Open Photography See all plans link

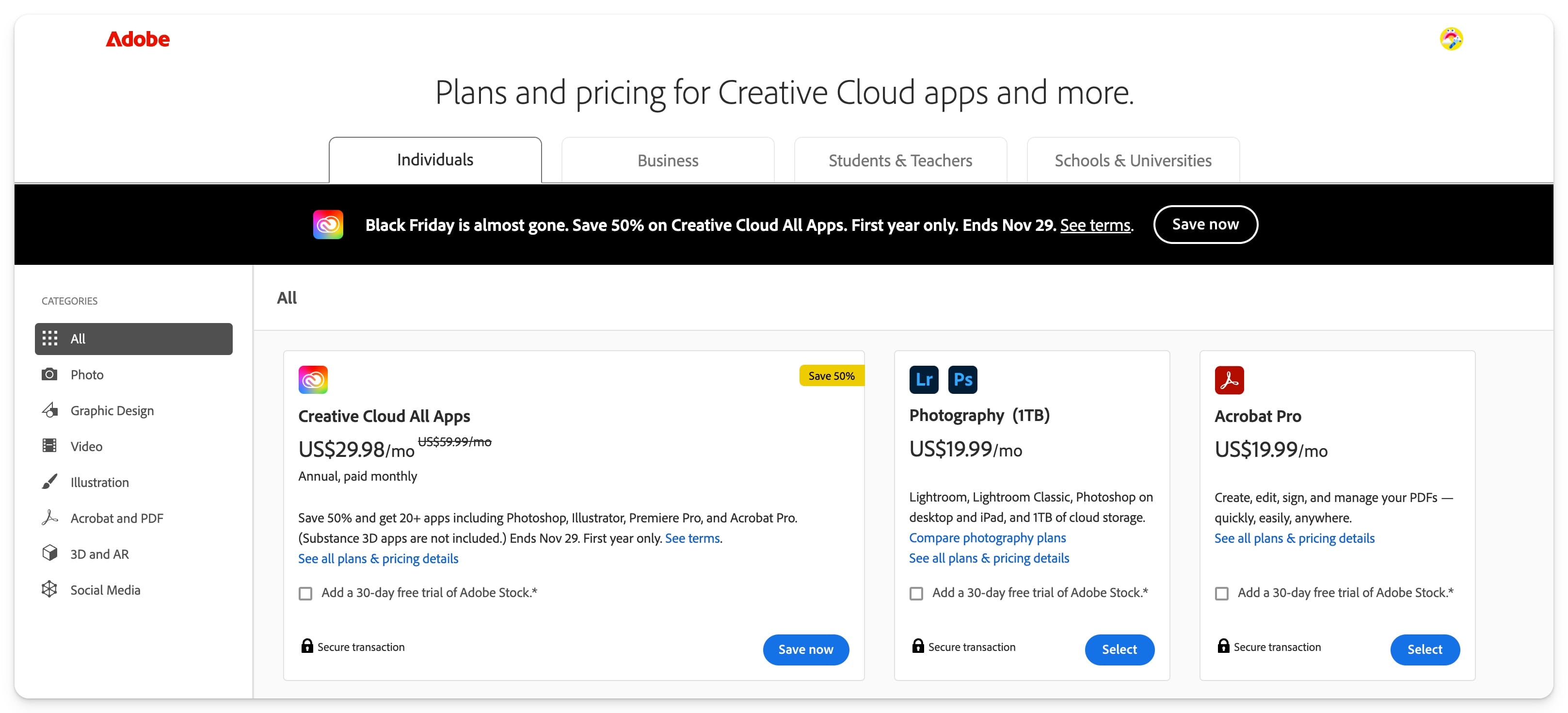(x=989, y=558)
